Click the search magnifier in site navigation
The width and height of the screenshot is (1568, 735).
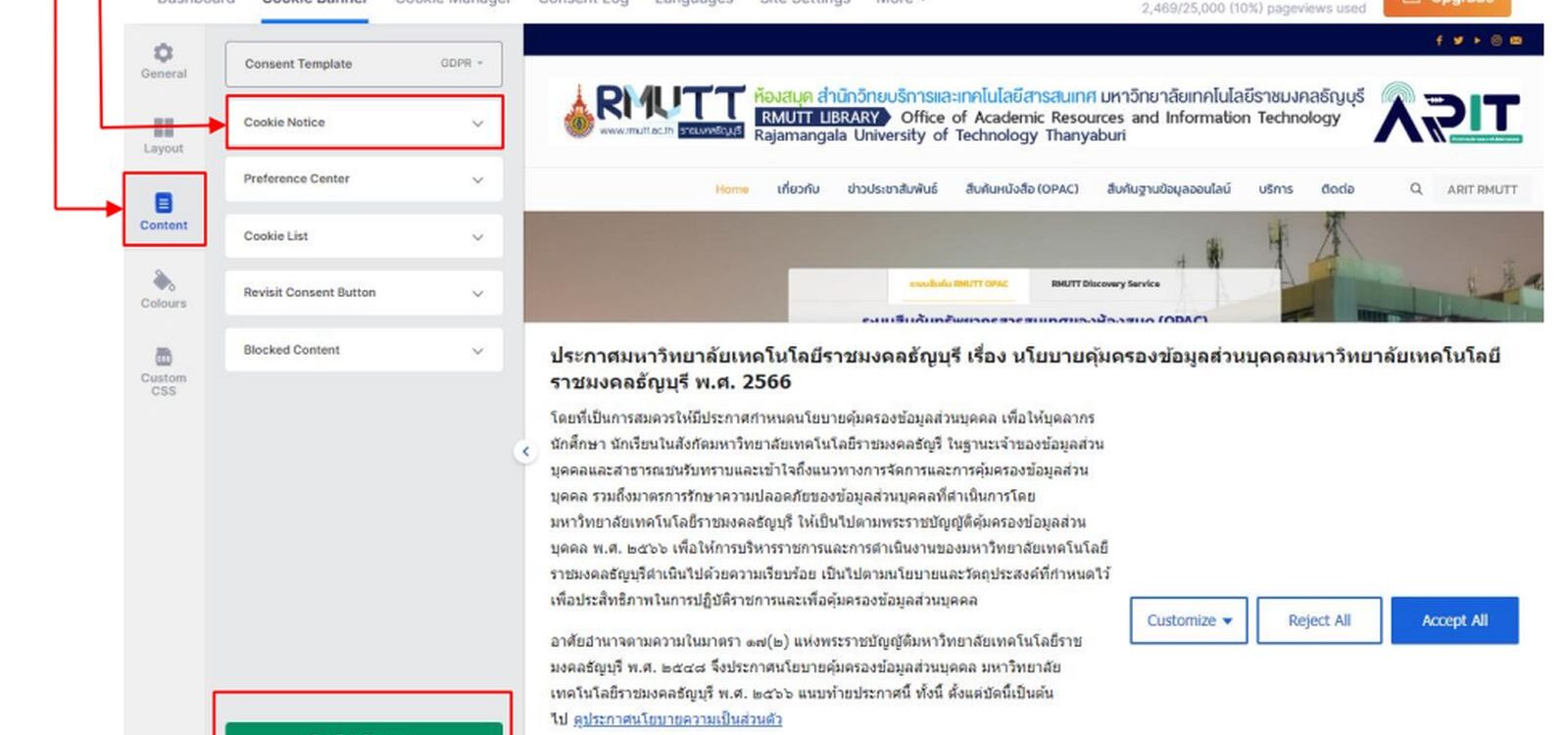pyautogui.click(x=1416, y=189)
